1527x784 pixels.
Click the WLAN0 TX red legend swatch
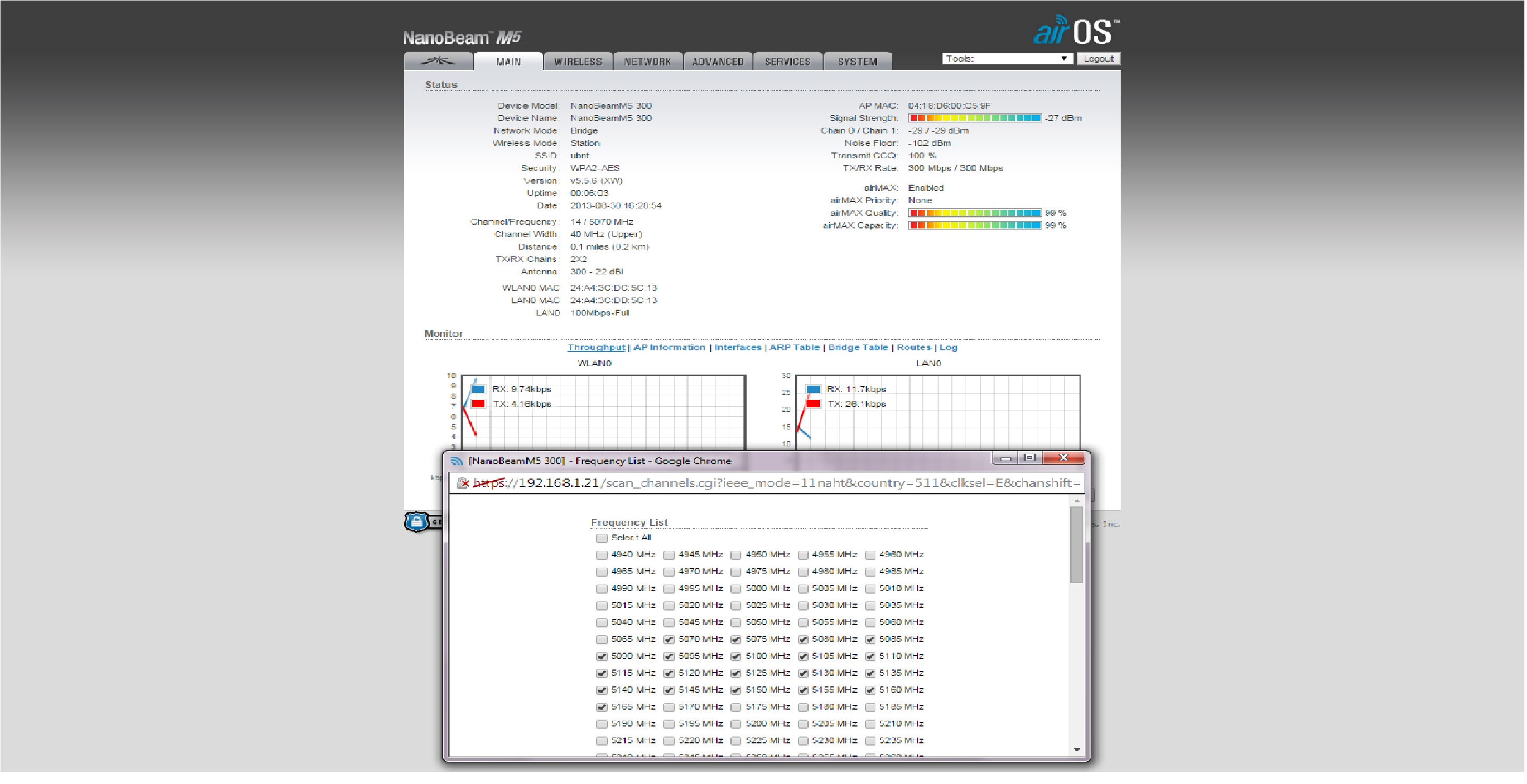(x=478, y=404)
